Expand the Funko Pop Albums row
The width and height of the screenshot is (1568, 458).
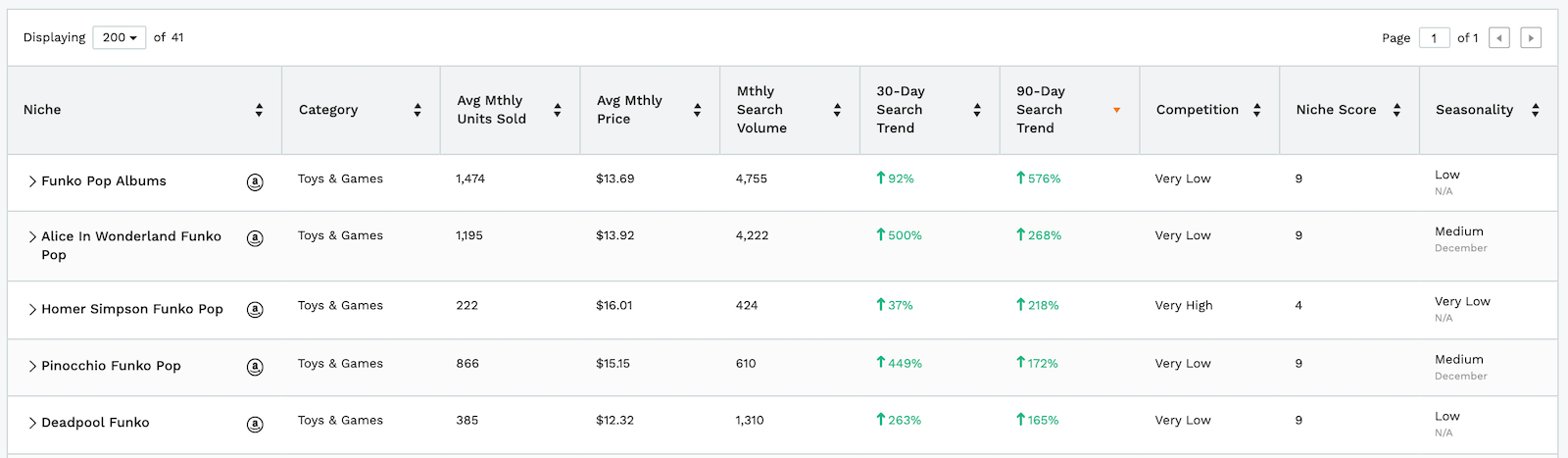click(32, 181)
